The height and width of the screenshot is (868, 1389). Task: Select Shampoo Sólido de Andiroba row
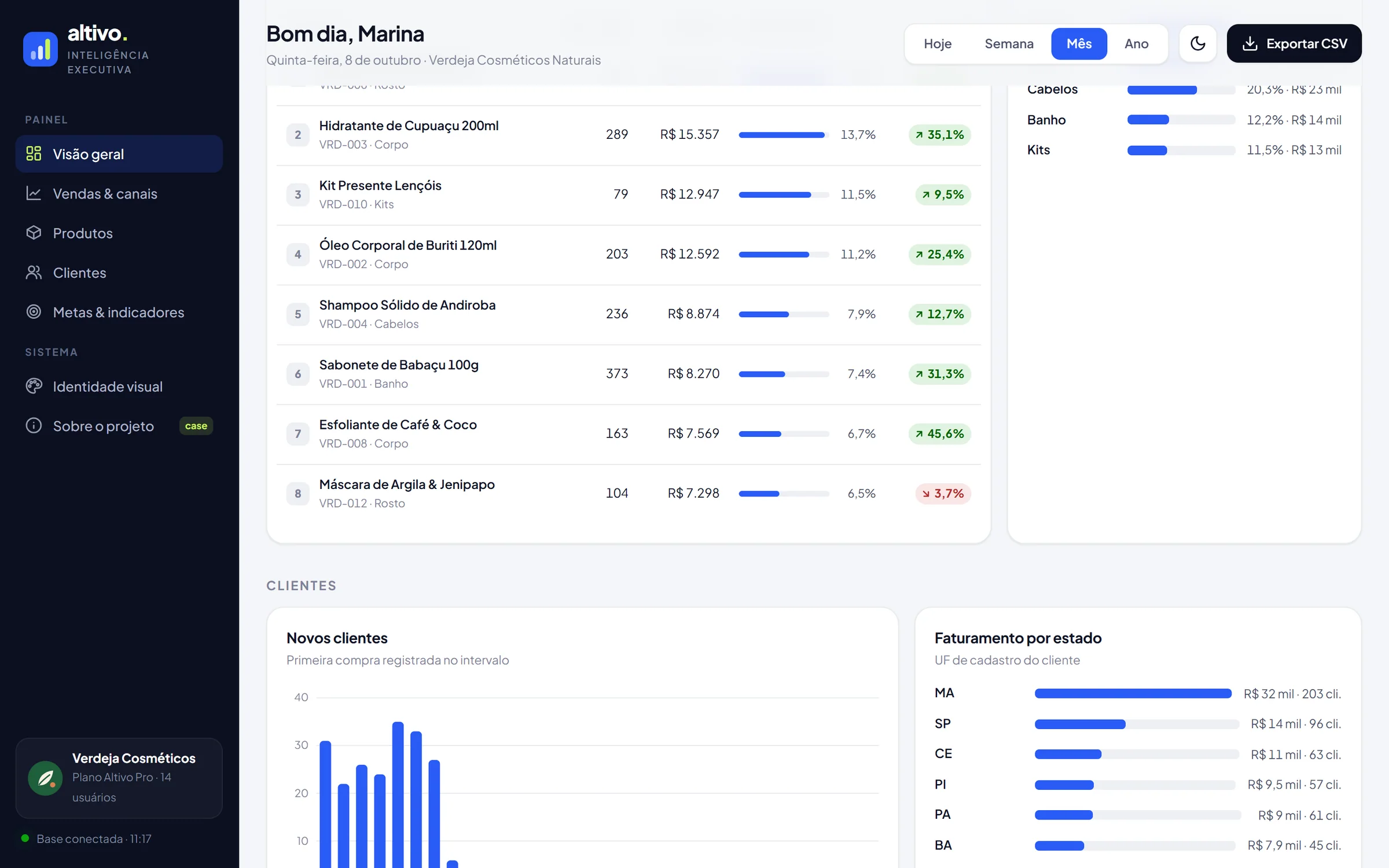pos(629,314)
